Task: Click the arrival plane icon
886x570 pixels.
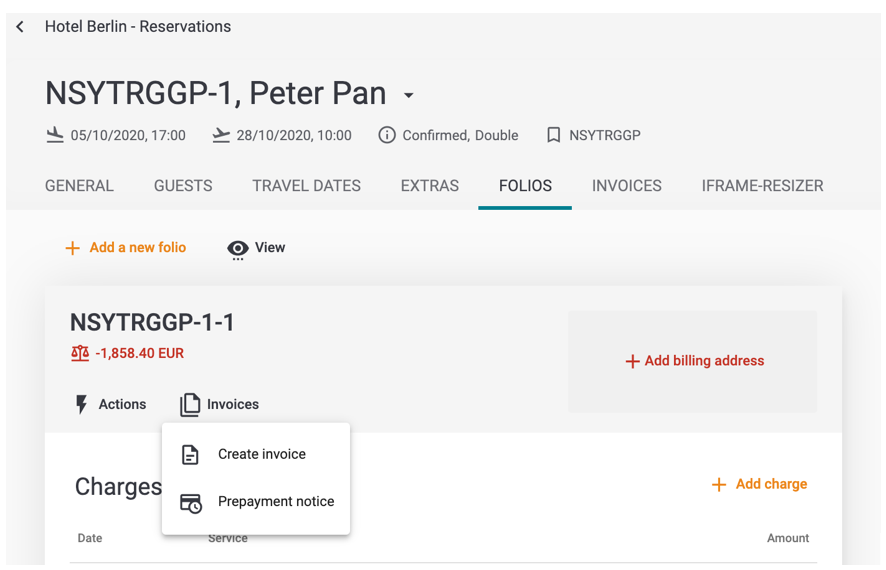Action: coord(55,135)
